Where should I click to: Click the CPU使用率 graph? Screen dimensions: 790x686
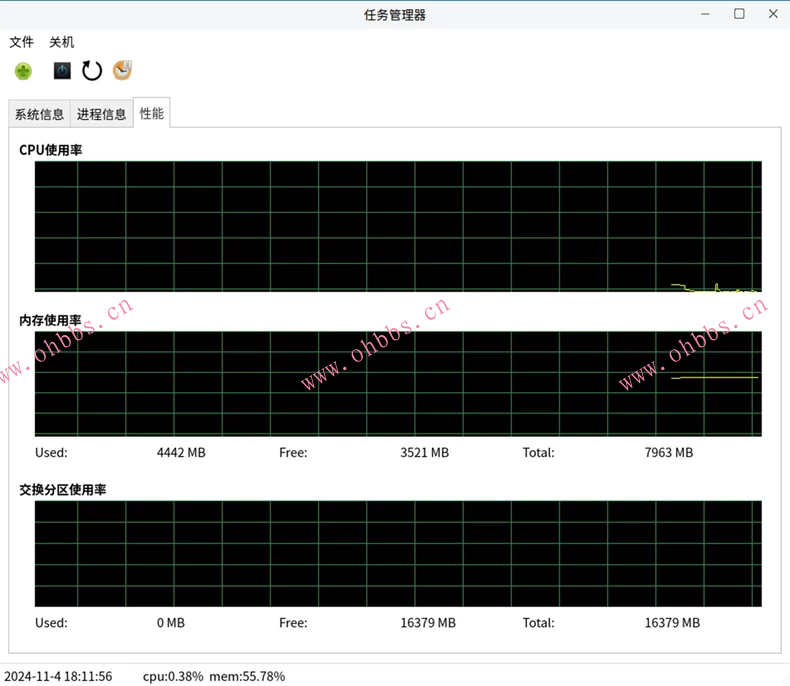398,226
